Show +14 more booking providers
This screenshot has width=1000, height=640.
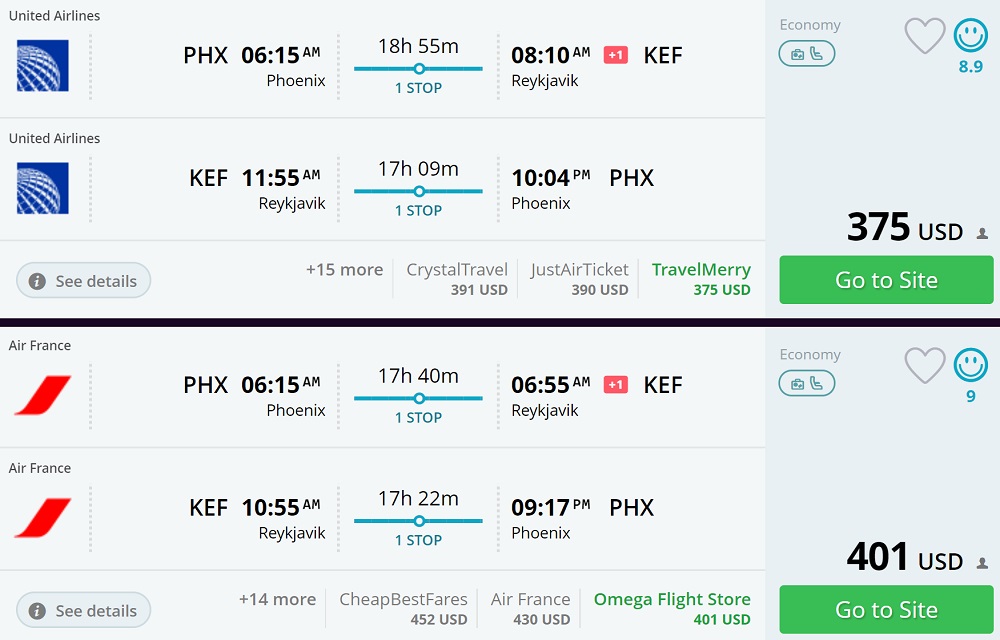point(277,600)
